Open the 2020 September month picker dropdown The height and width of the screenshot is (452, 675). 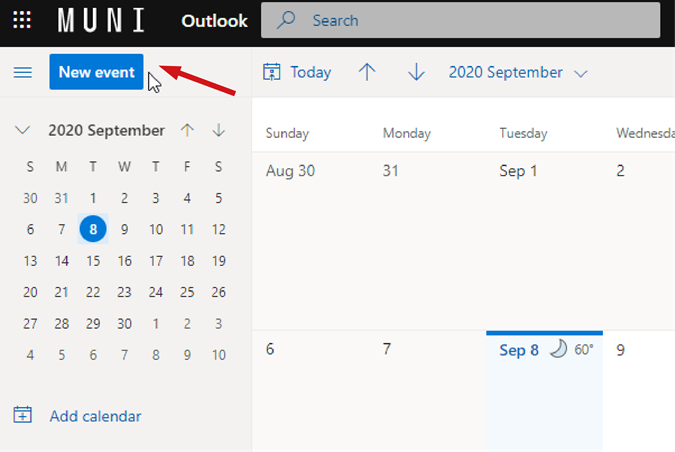coord(517,72)
